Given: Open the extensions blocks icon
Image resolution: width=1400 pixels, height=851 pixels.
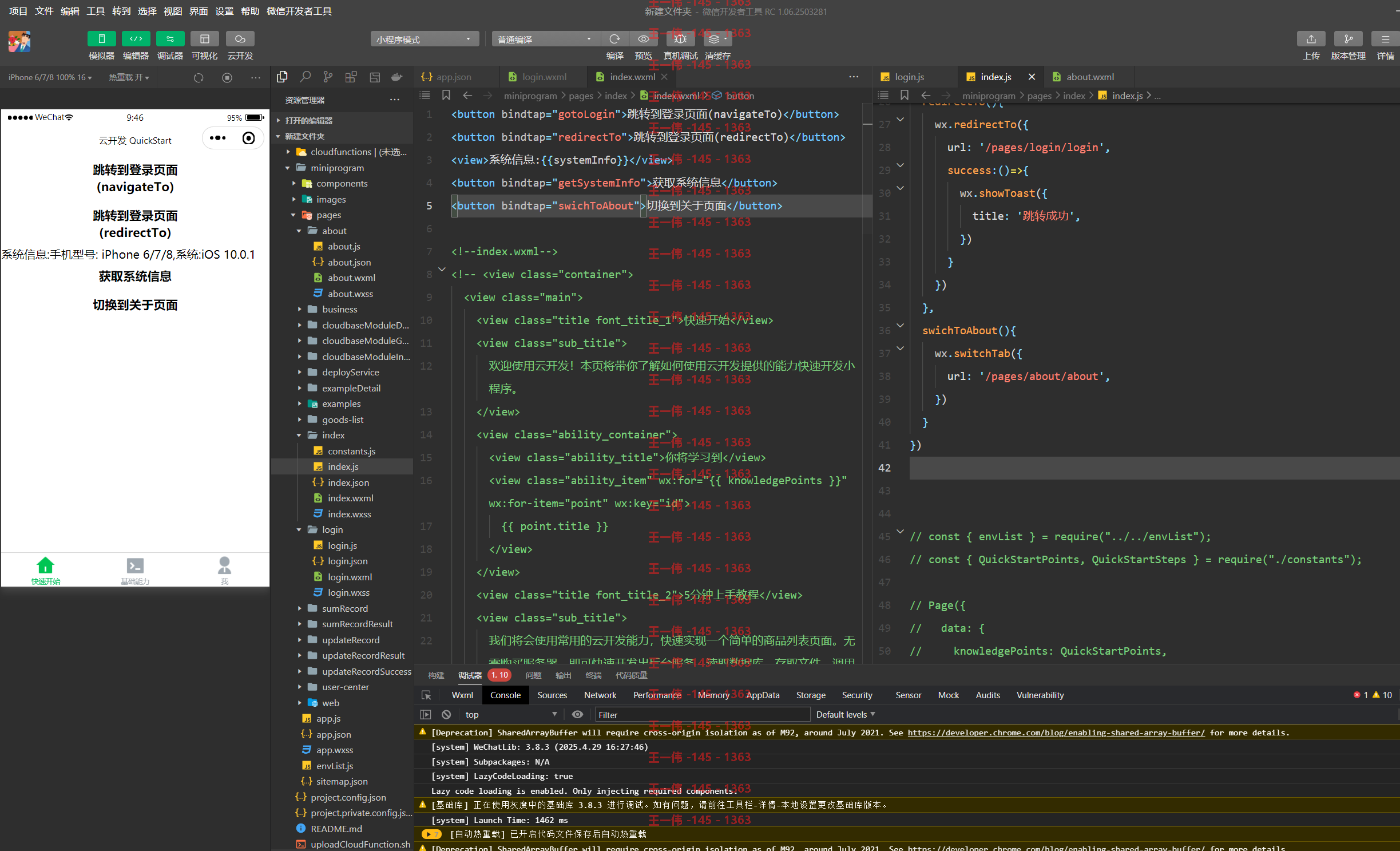Looking at the screenshot, I should [x=351, y=77].
